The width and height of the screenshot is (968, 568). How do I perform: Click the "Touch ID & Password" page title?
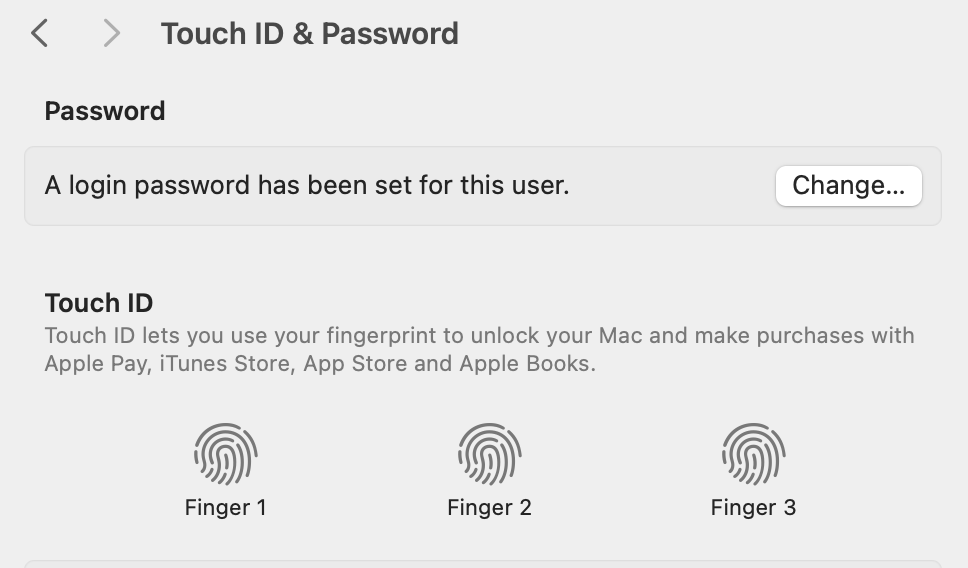309,34
